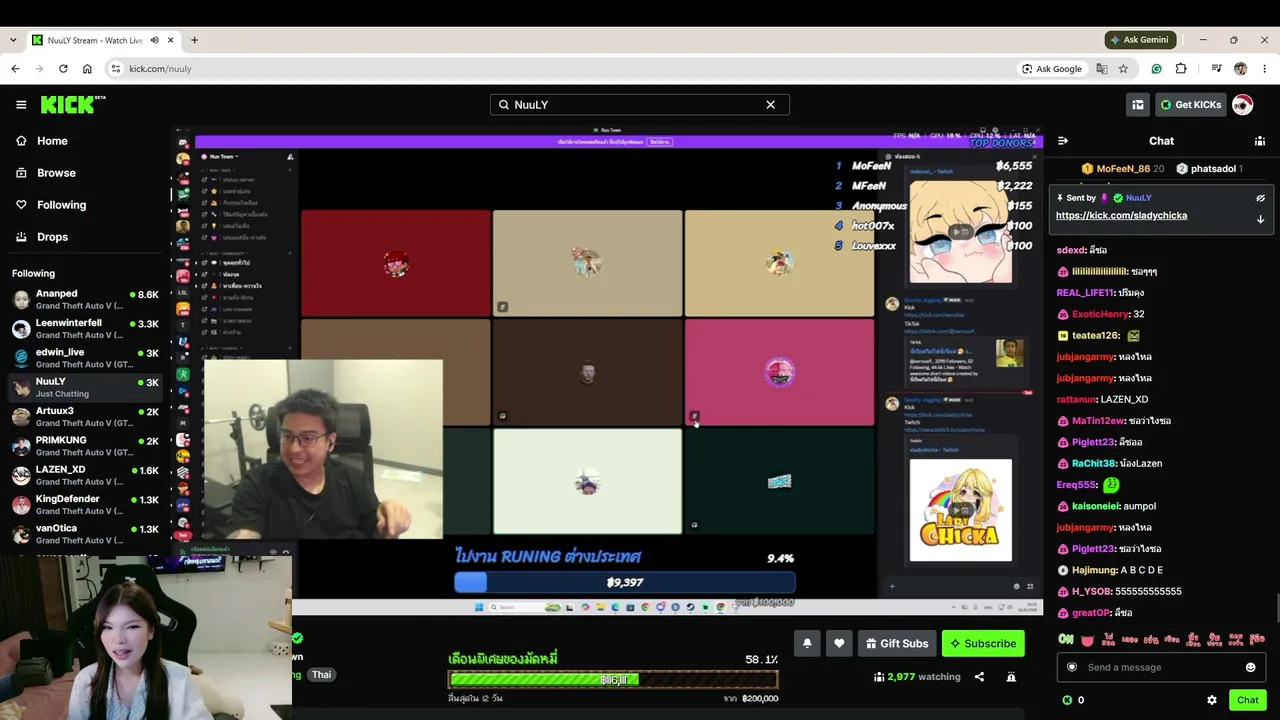Click the Gift Subs button

tap(897, 643)
